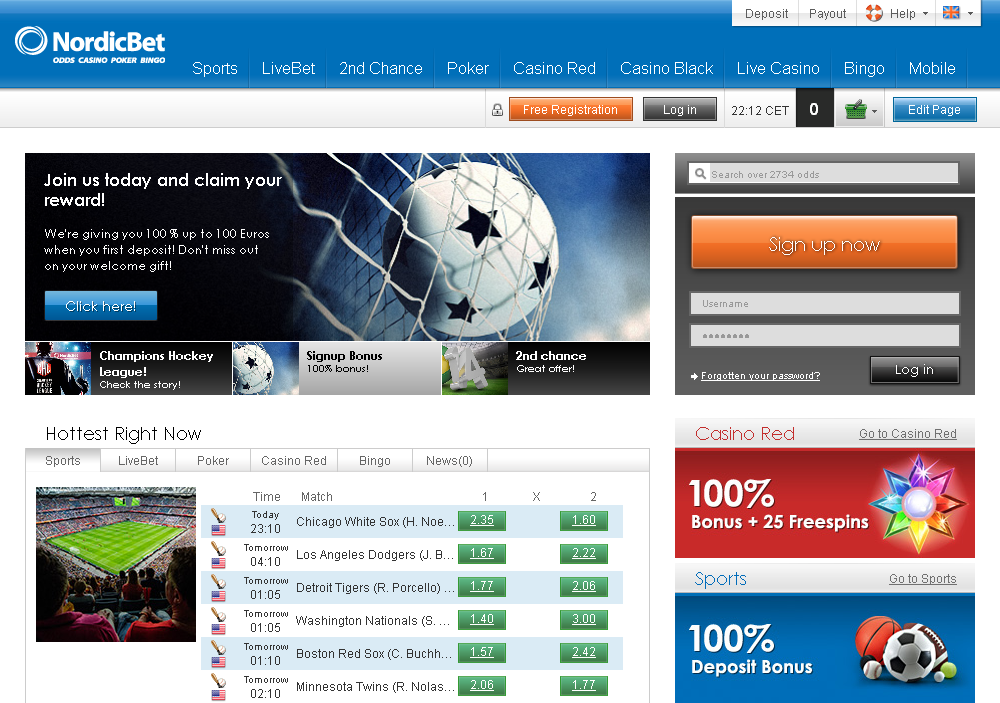The height and width of the screenshot is (703, 1000).
Task: Switch to the Bingo tab
Action: click(375, 461)
